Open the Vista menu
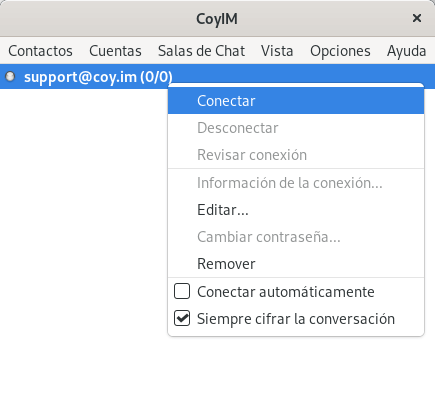The image size is (435, 418). [x=277, y=51]
